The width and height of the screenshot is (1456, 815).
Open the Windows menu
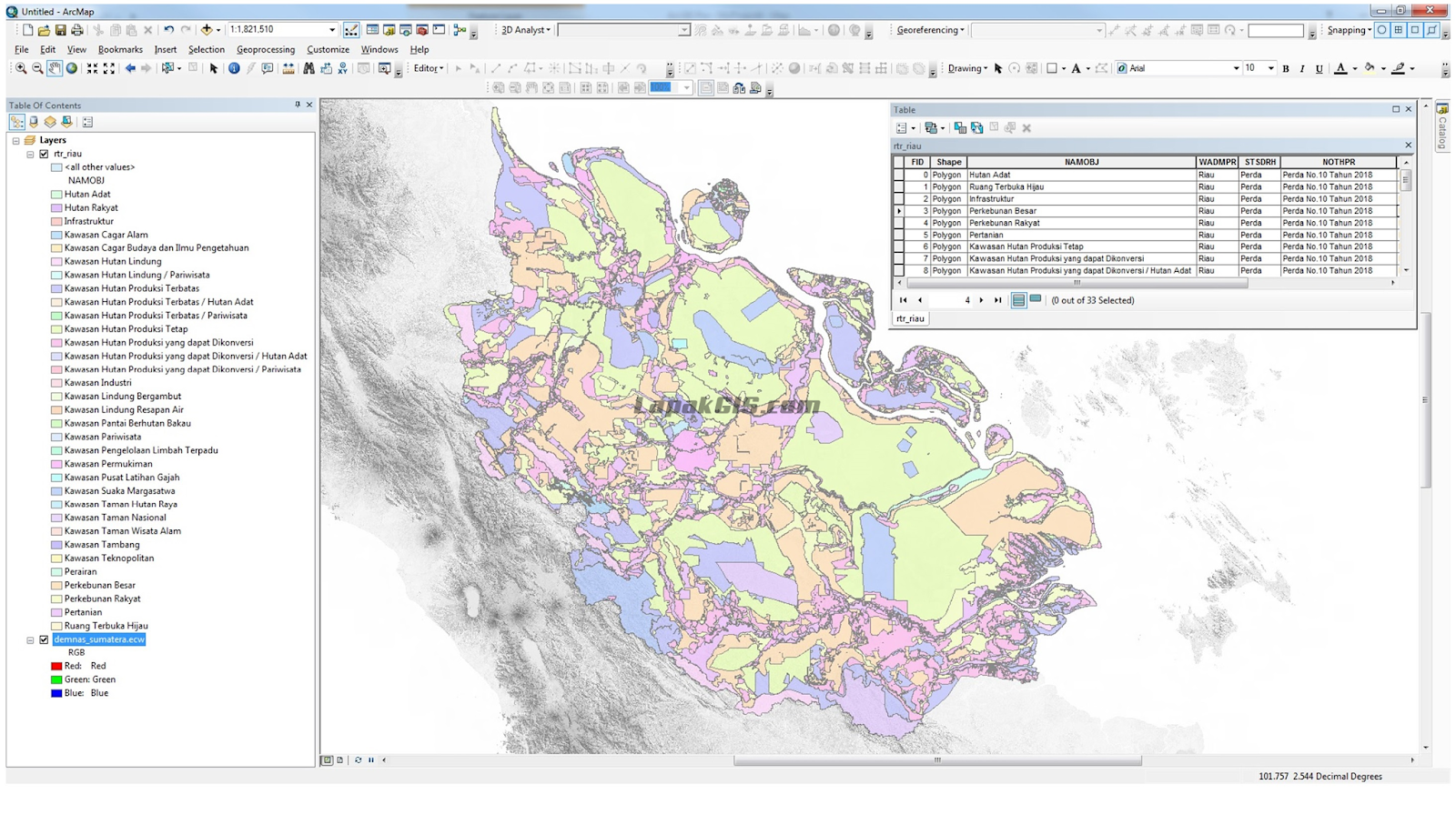tap(379, 49)
